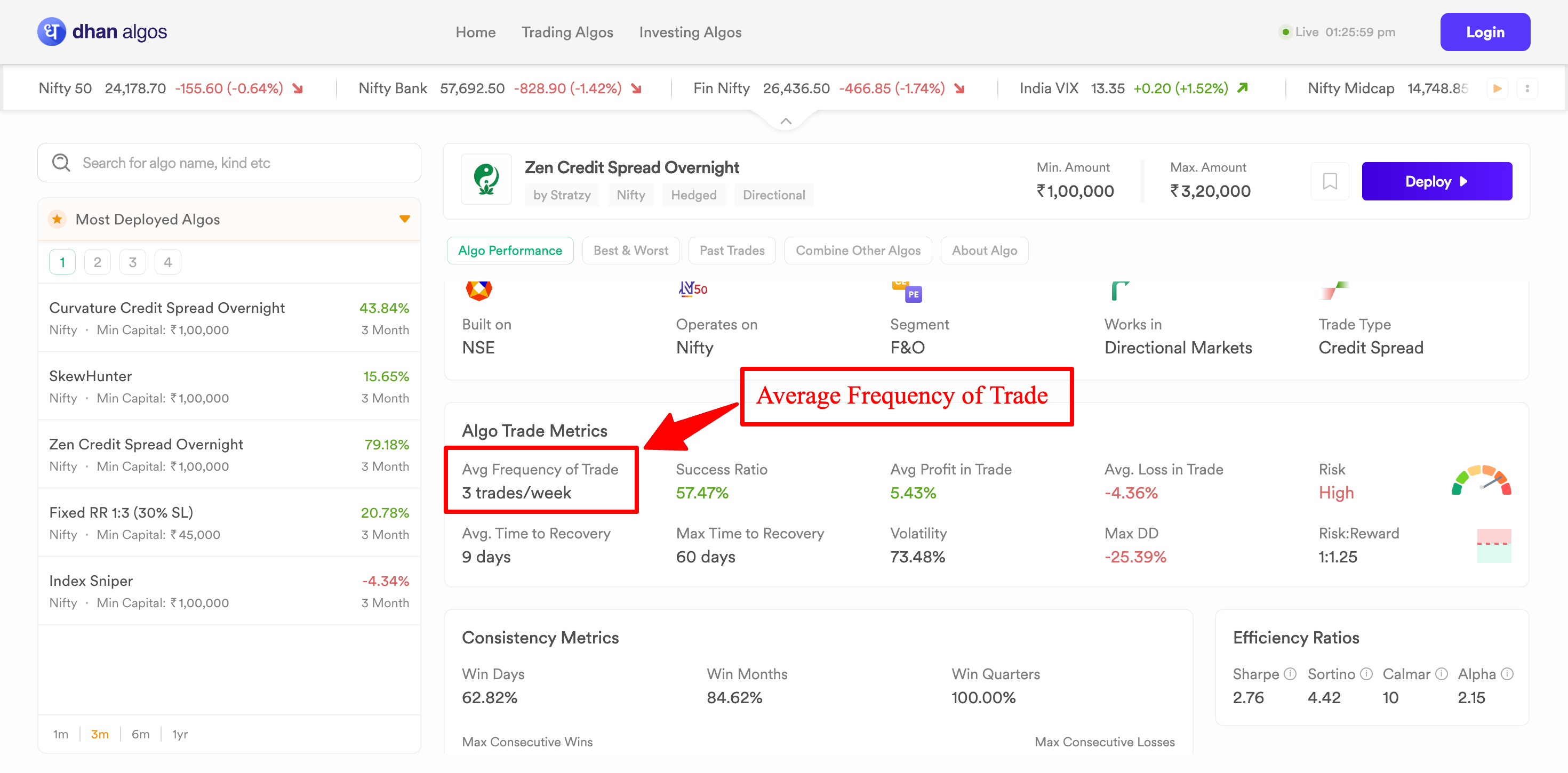Click the Nifty 50 operates-on icon

(693, 288)
